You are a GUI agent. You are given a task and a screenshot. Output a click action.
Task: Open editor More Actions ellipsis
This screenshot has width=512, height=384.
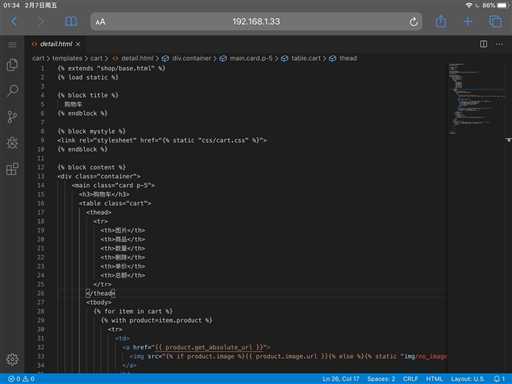point(499,44)
